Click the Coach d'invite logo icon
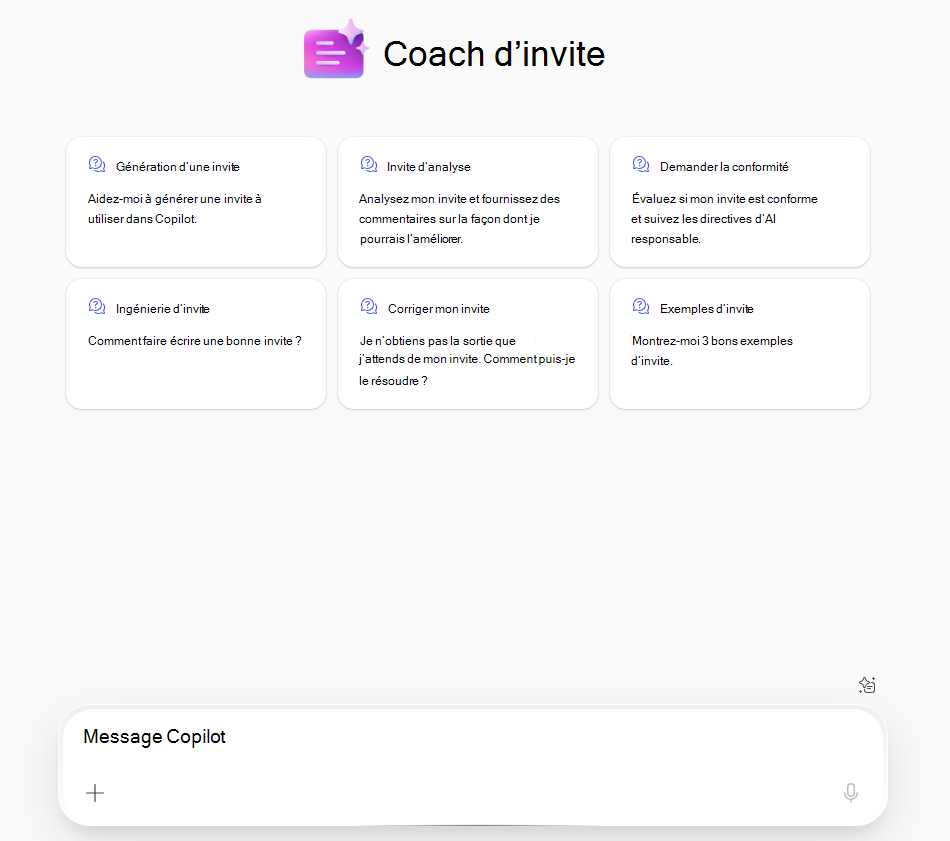The height and width of the screenshot is (841, 950). click(336, 50)
